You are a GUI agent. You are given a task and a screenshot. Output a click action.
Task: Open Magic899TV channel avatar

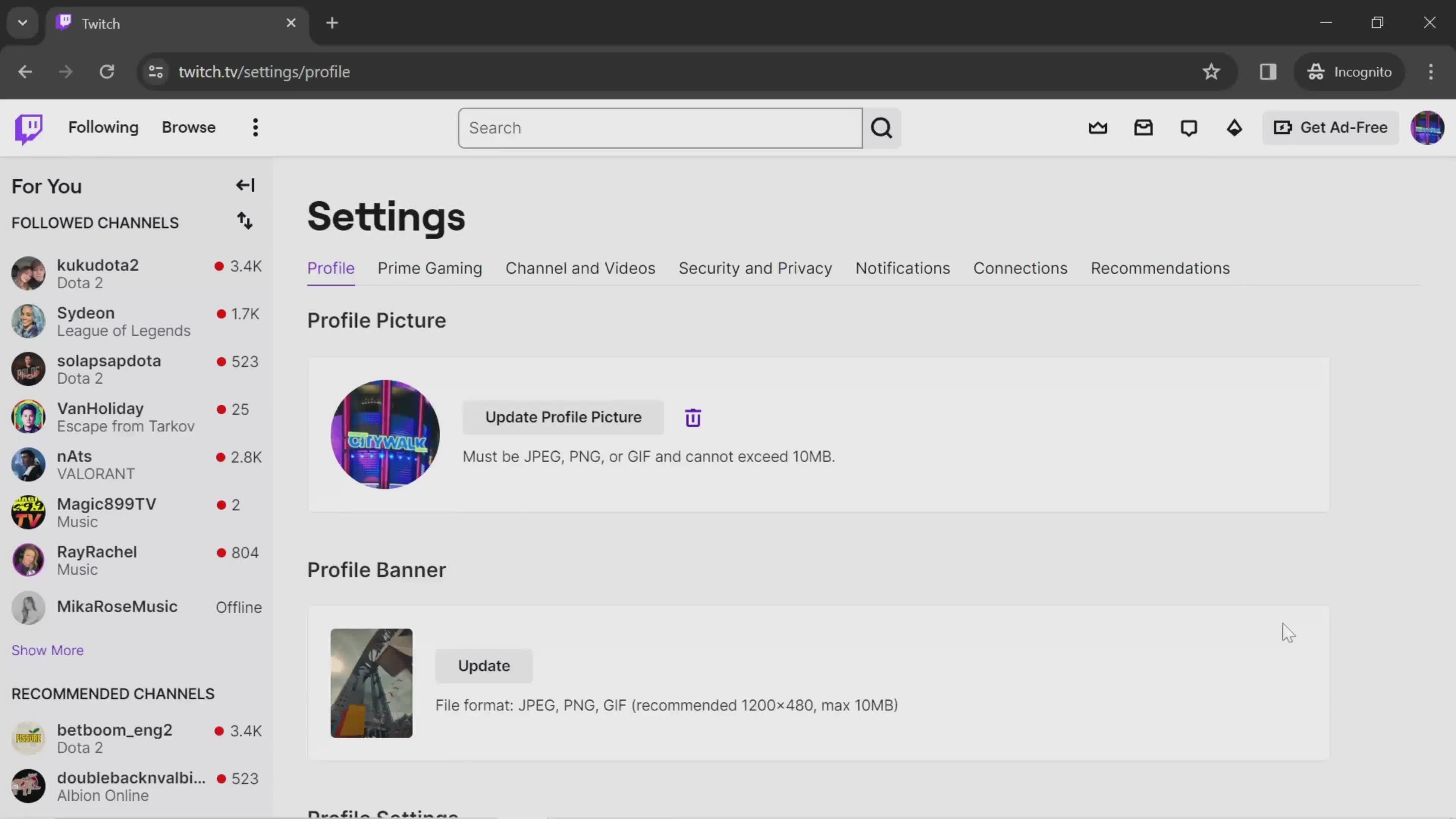click(x=28, y=512)
